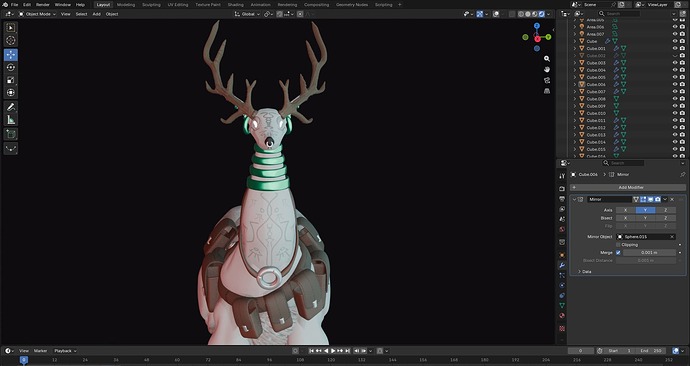
Task: Select the Cursor tool in the toolbar
Action: click(11, 40)
